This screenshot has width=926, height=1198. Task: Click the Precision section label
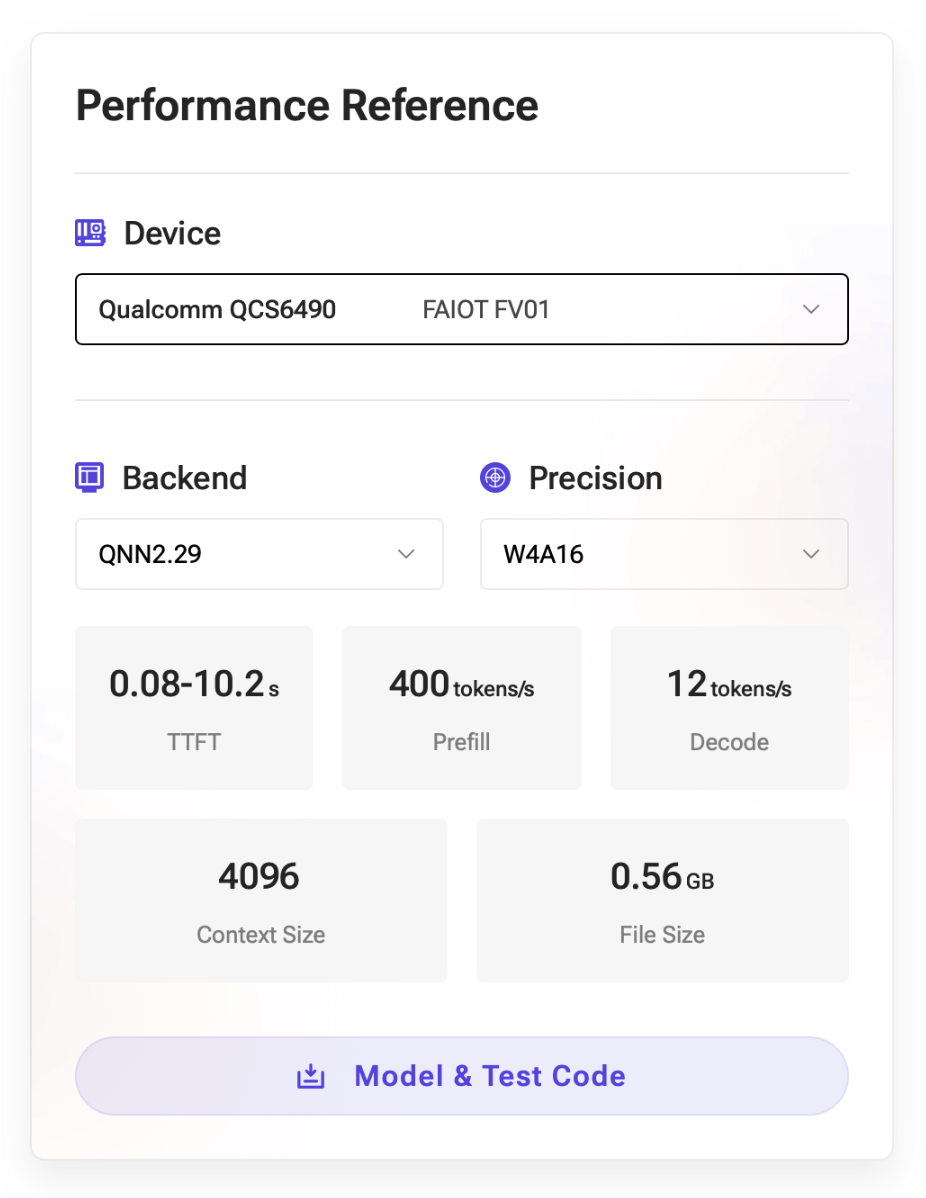pos(595,478)
